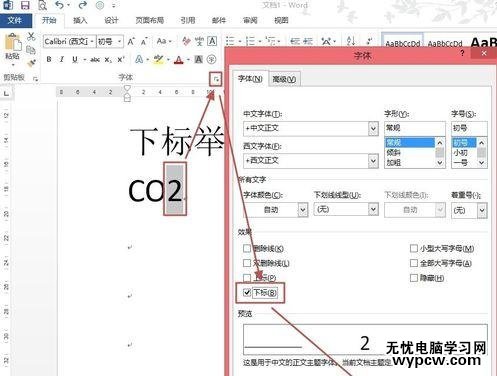This screenshot has width=497, height=376.
Task: Click the Character Shading gray A icon
Action: pyautogui.click(x=199, y=60)
